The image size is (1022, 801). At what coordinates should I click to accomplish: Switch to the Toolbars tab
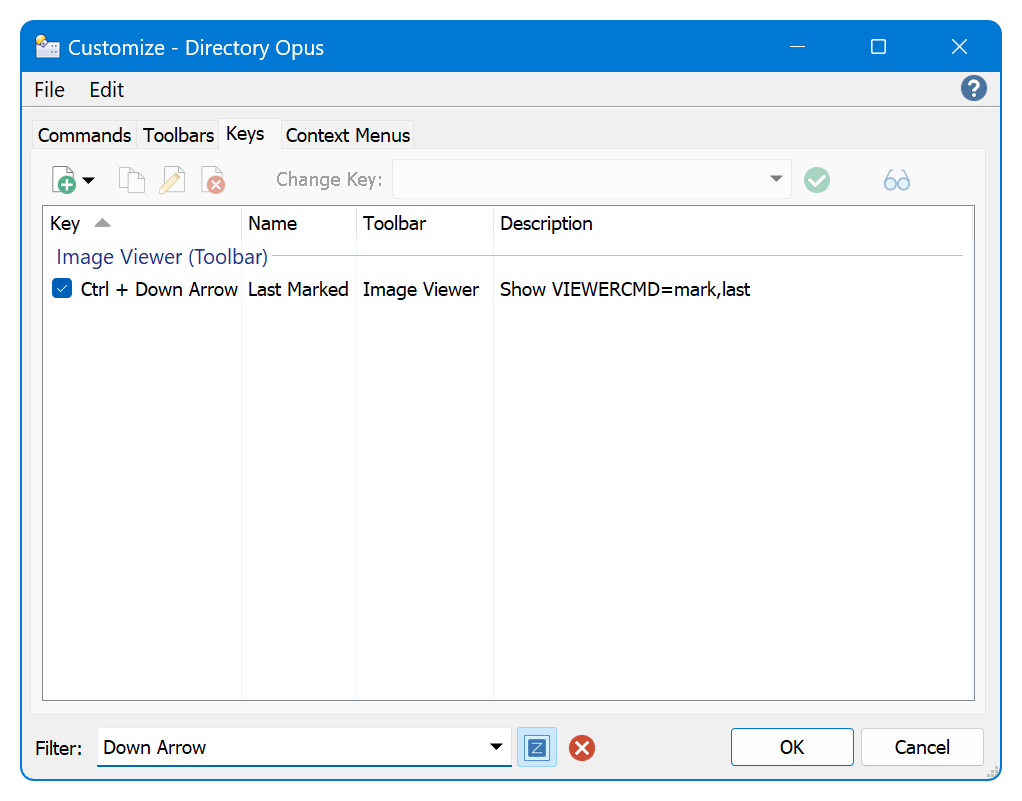click(179, 135)
